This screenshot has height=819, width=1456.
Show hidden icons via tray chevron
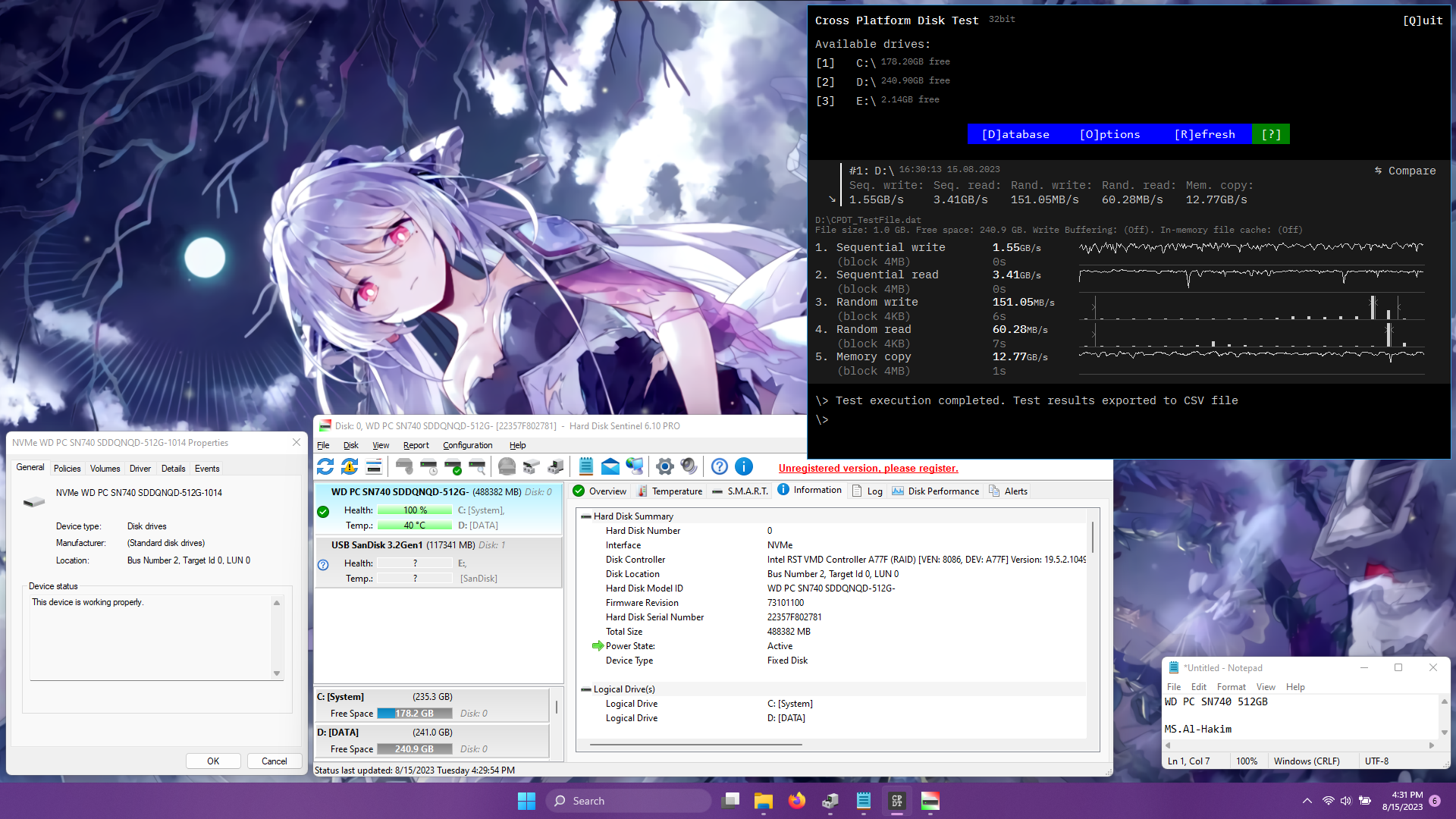[x=1307, y=801]
